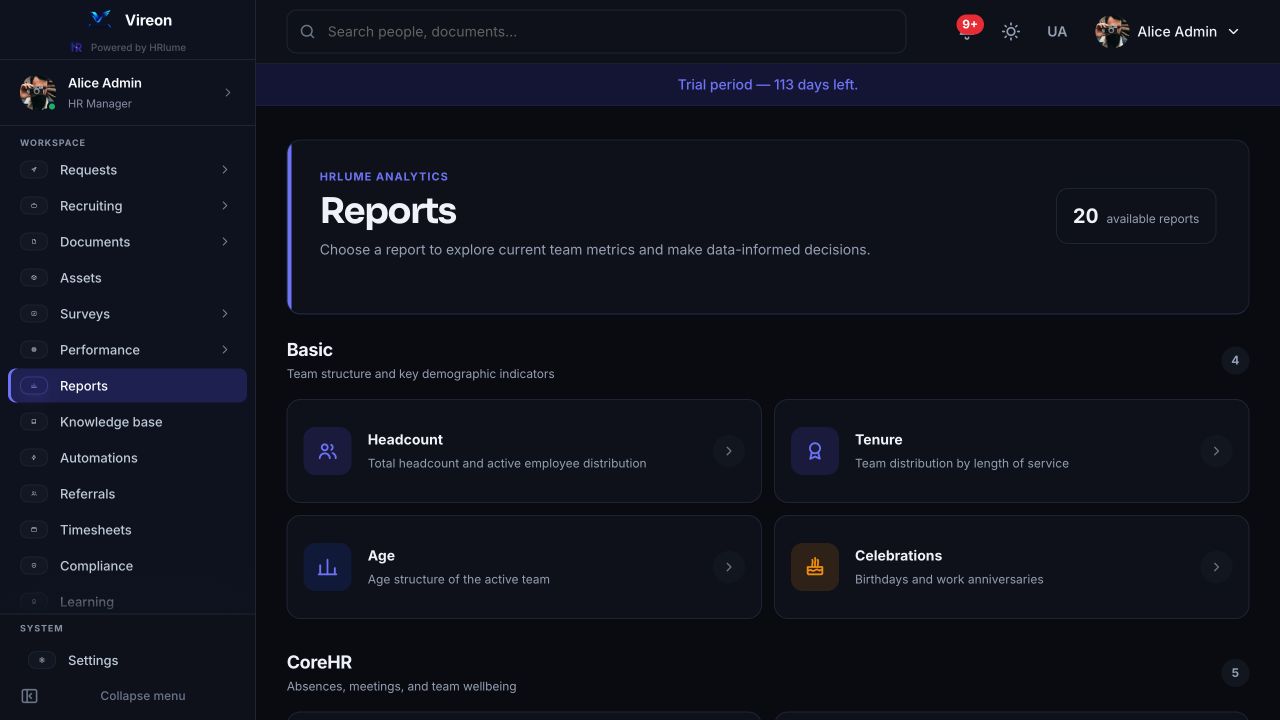Click the Celebrations cake icon
This screenshot has width=1280, height=720.
[815, 567]
